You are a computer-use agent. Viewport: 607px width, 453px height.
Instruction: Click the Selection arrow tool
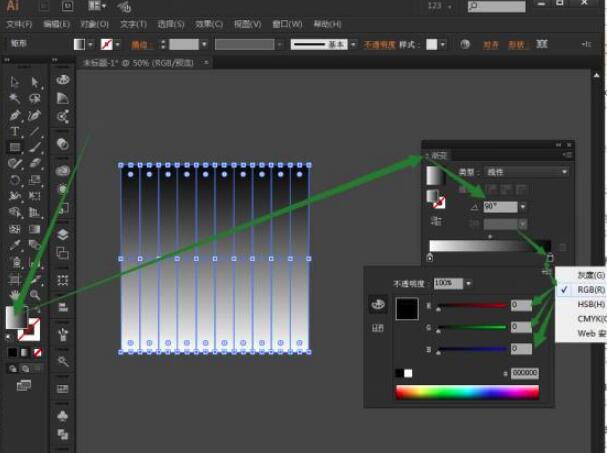click(15, 83)
